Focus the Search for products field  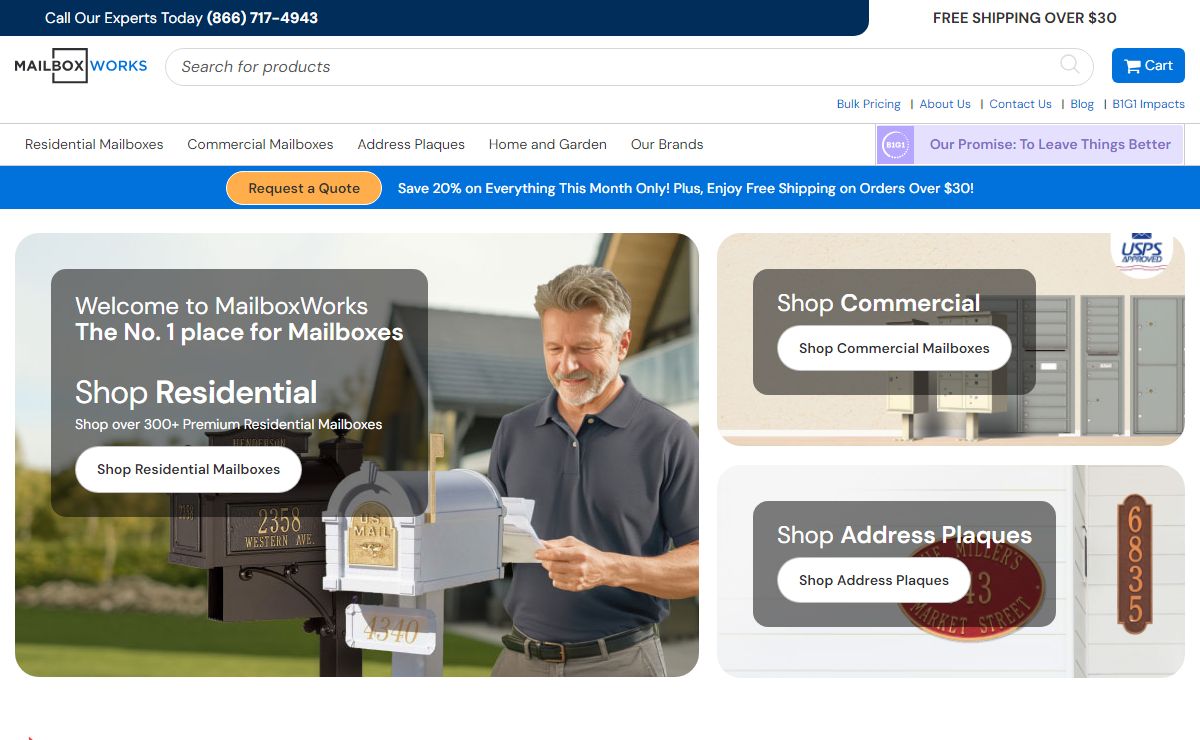pyautogui.click(x=630, y=67)
